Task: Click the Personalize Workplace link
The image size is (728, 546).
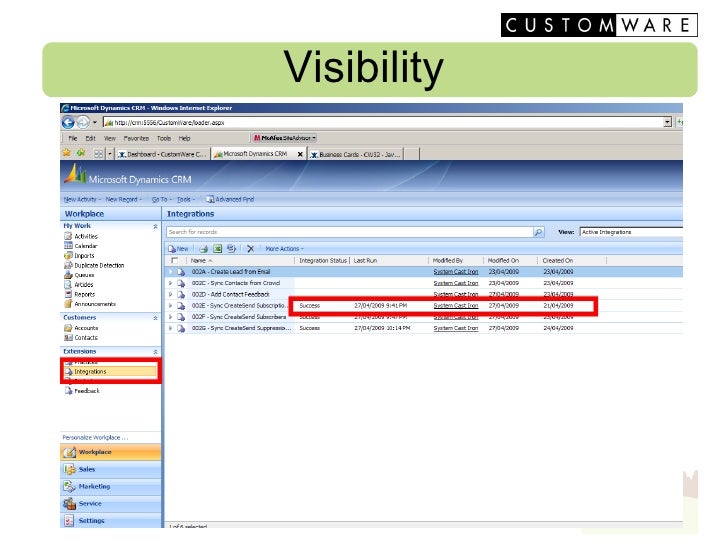Action: tap(95, 437)
